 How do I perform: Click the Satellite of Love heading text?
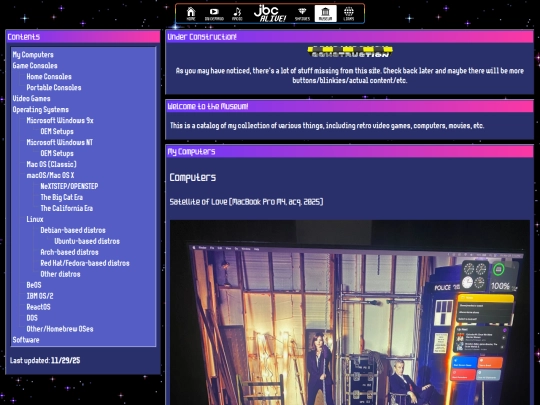(246, 202)
